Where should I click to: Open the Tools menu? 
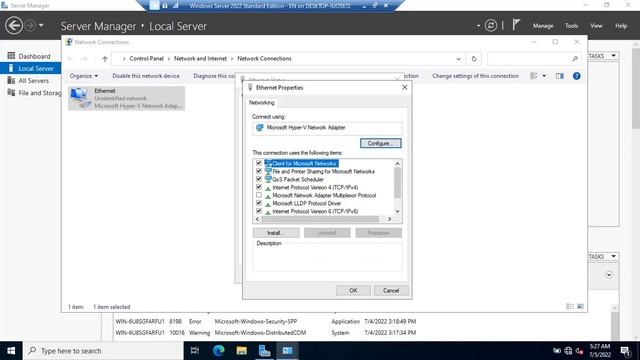click(x=571, y=26)
